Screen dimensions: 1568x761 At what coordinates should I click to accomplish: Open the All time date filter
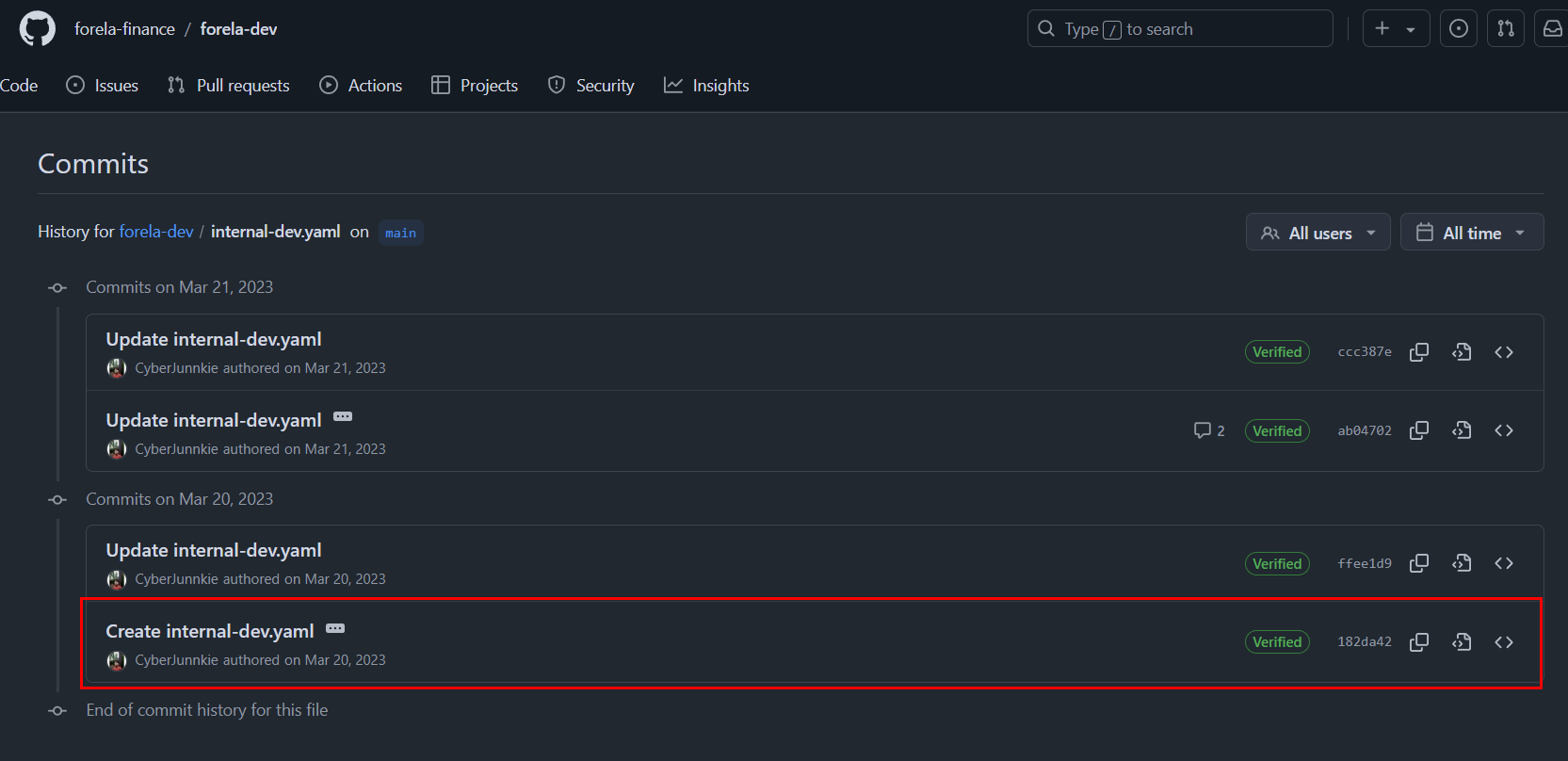[x=1471, y=233]
